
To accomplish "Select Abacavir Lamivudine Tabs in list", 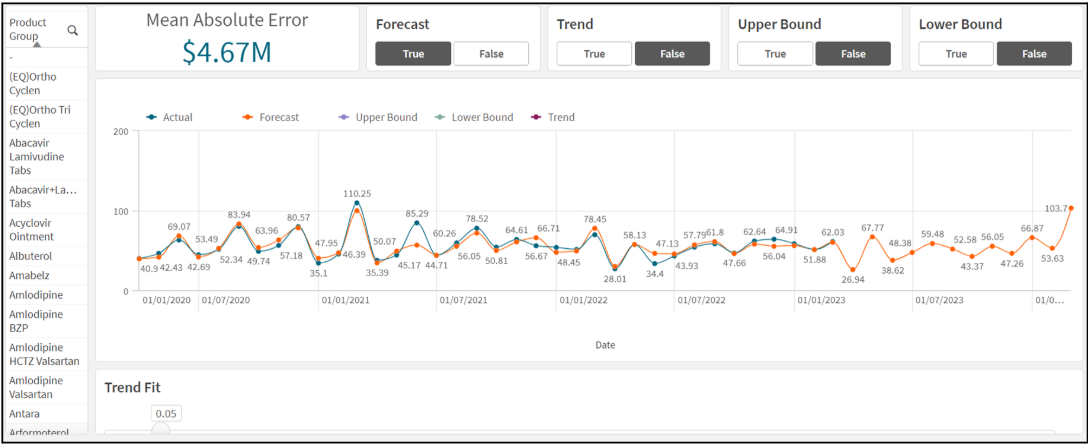I will tap(44, 156).
